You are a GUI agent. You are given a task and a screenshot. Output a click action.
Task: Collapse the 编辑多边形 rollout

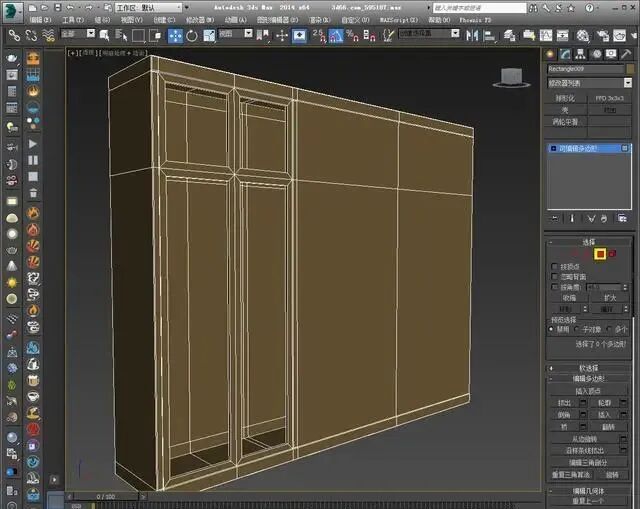tap(589, 379)
